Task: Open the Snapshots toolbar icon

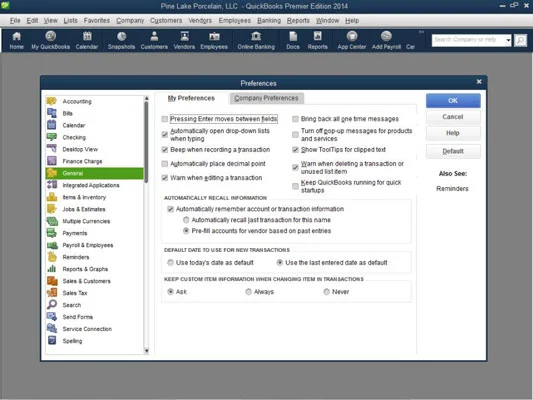Action: click(x=121, y=40)
